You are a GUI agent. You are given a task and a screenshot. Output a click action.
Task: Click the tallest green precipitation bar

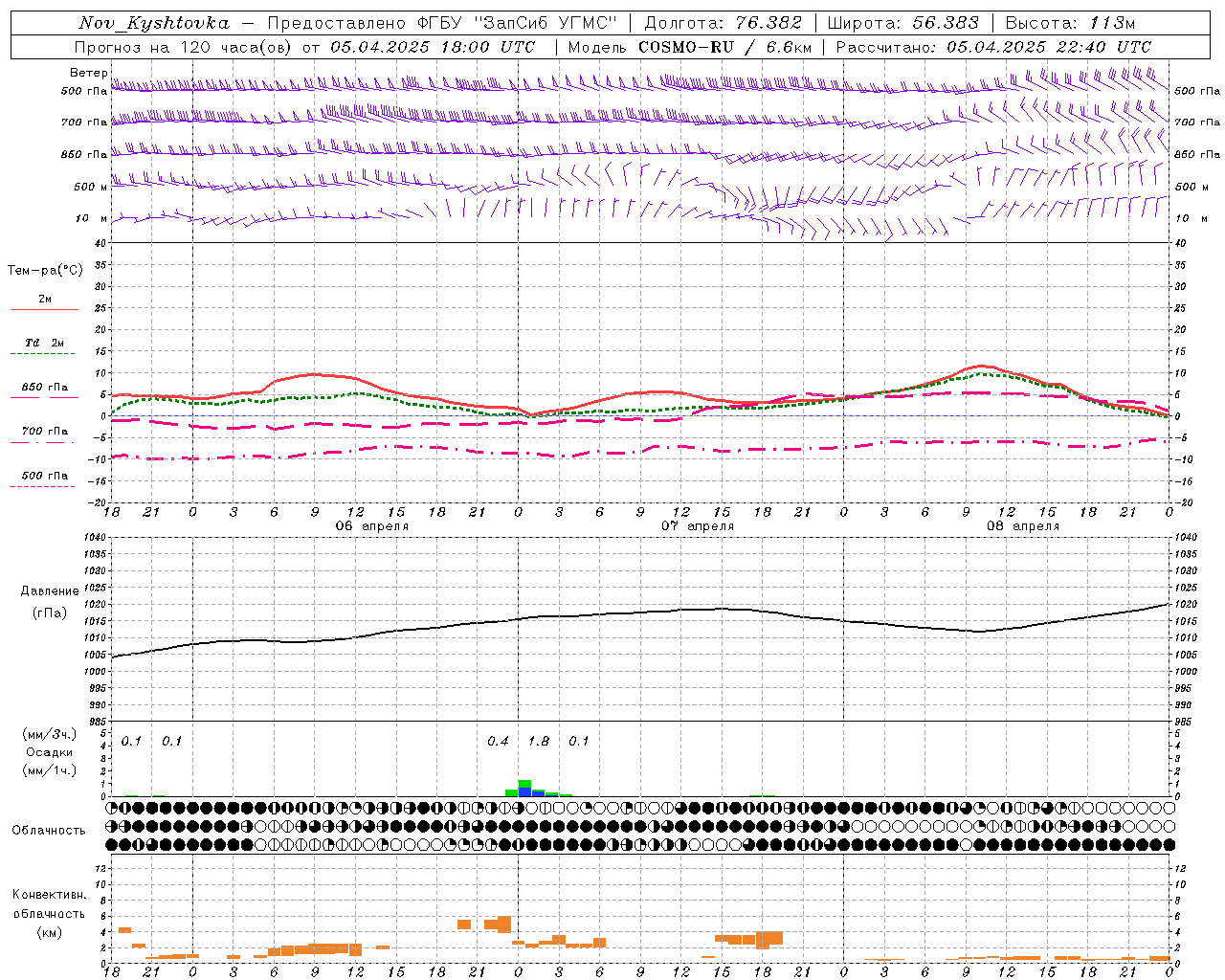pos(524,785)
